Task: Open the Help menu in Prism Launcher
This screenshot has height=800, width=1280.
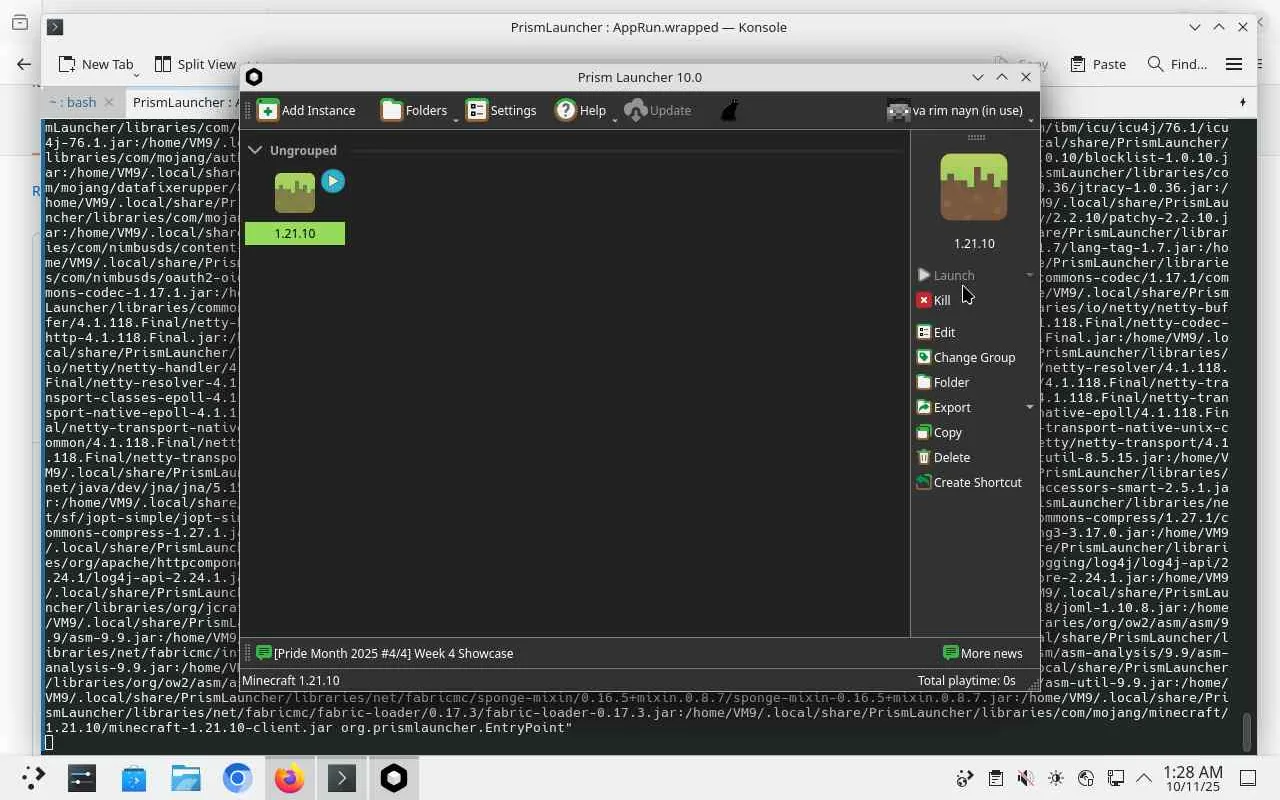Action: point(584,110)
